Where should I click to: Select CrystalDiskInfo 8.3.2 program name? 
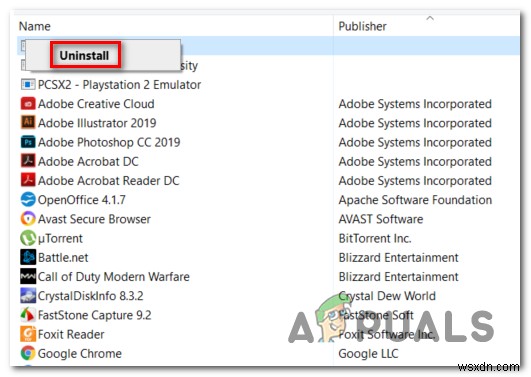point(91,296)
